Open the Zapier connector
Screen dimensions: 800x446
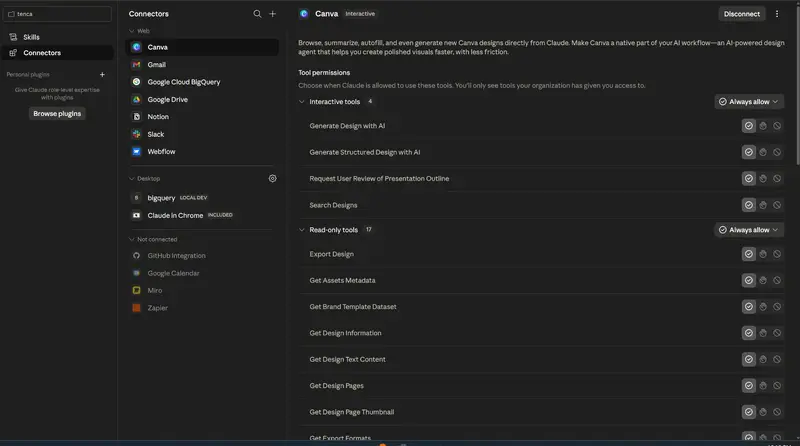tap(202, 308)
